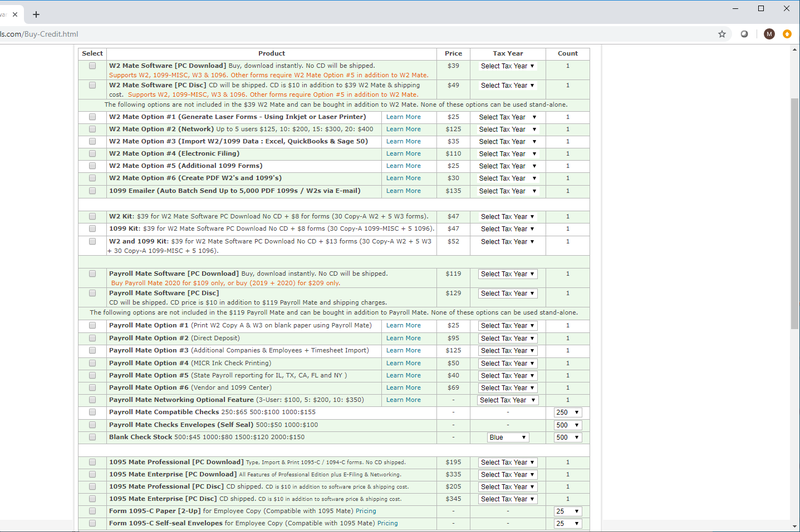This screenshot has width=800, height=532.
Task: Open Tax Year dropdown for 1099 Emailer
Action: [508, 191]
